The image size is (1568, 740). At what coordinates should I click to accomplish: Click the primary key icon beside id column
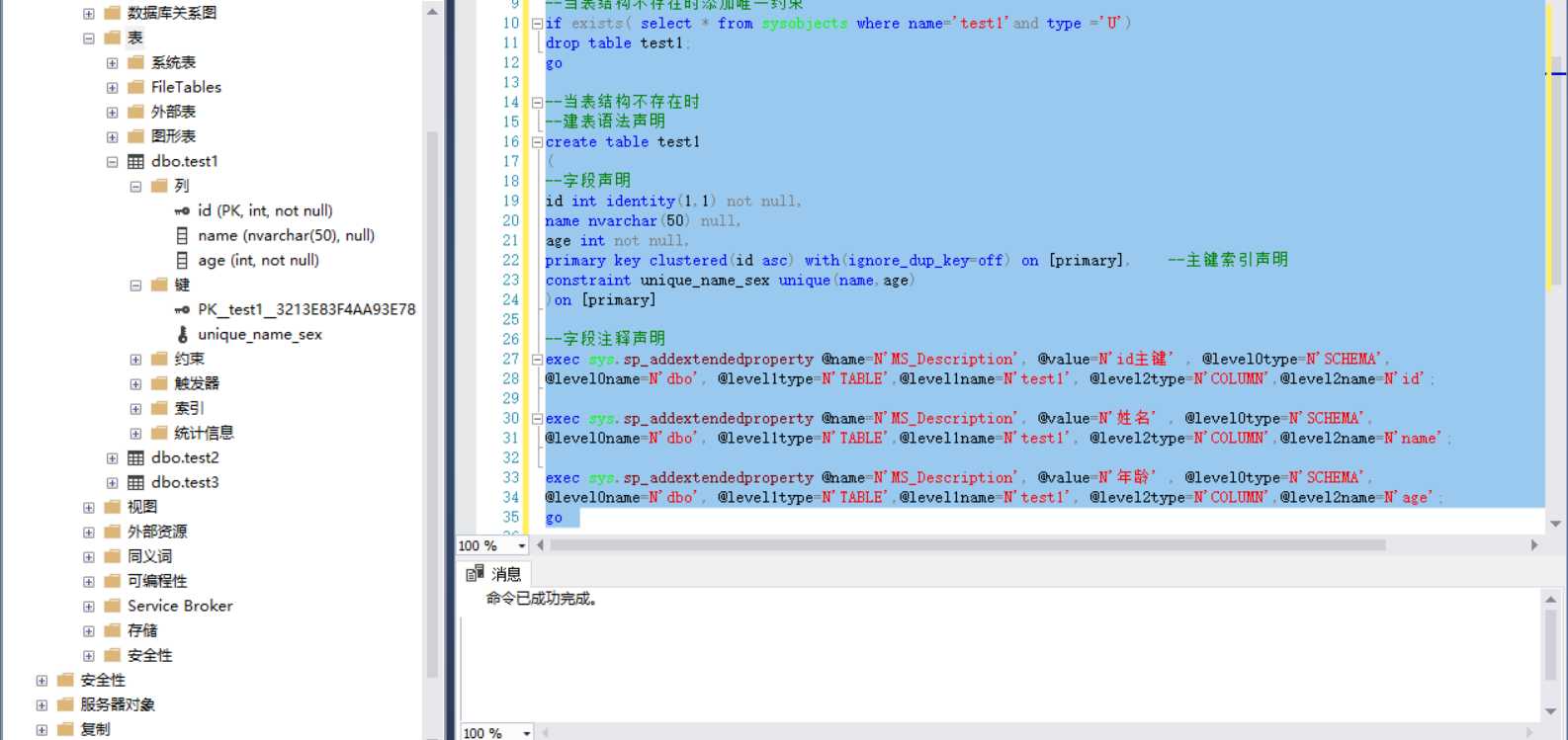(182, 210)
